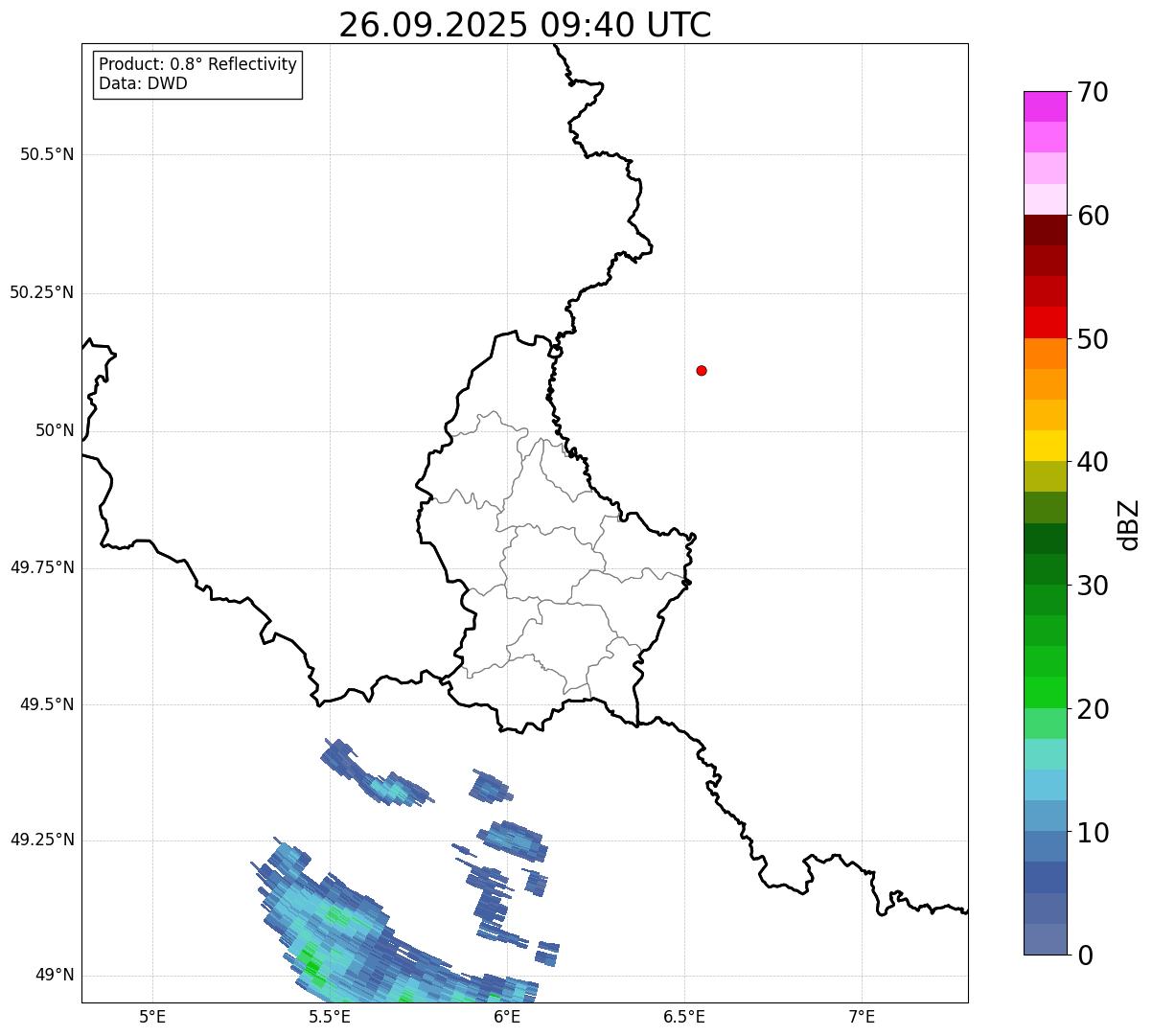Click the colorbar tick label 60
The height and width of the screenshot is (1036, 1152).
(x=1093, y=216)
